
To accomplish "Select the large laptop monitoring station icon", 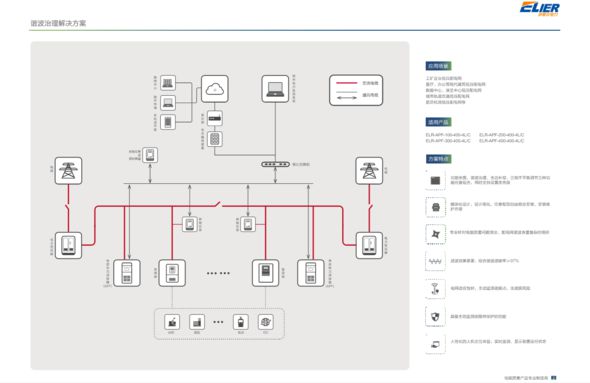I will [x=275, y=89].
